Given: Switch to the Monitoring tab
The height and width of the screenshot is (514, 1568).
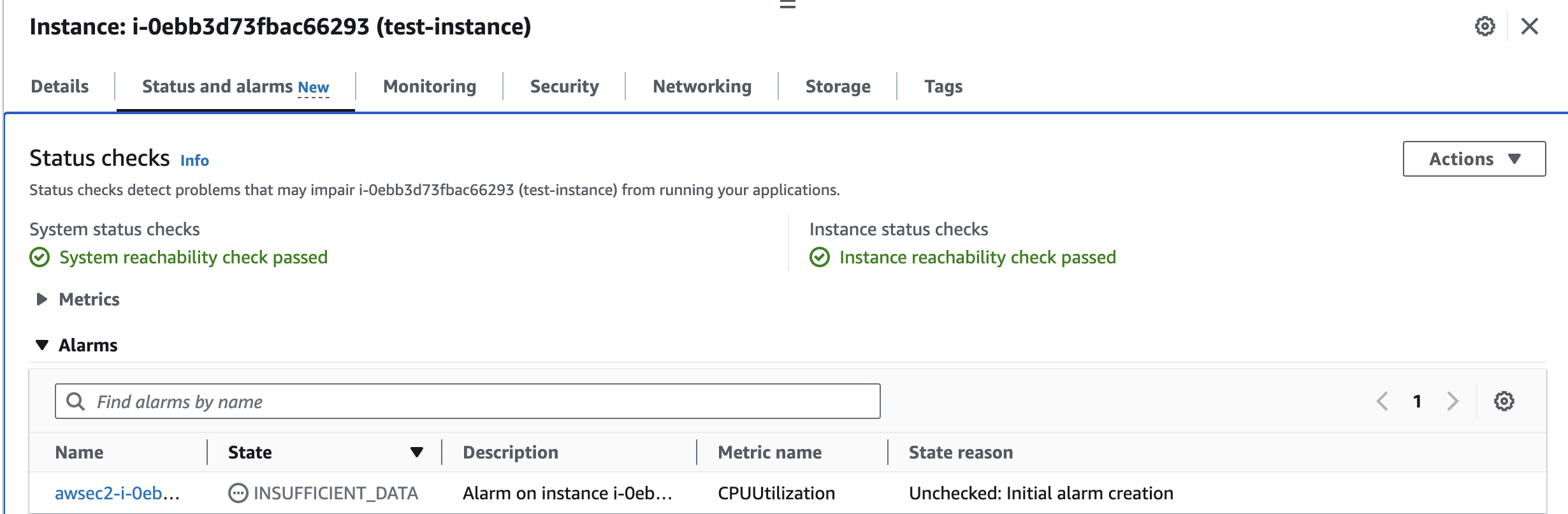Looking at the screenshot, I should click(x=430, y=86).
